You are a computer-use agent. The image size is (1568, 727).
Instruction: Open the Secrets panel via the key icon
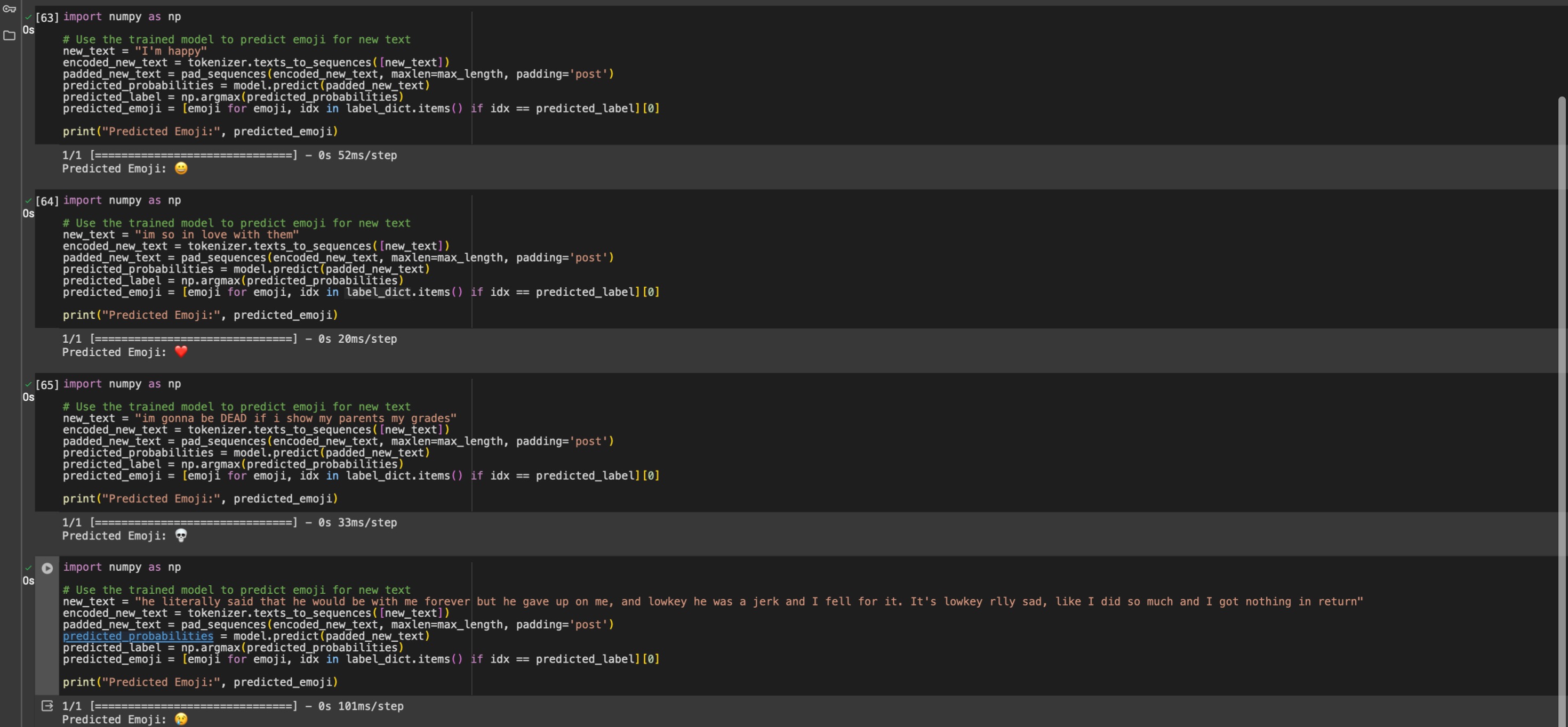coord(9,10)
